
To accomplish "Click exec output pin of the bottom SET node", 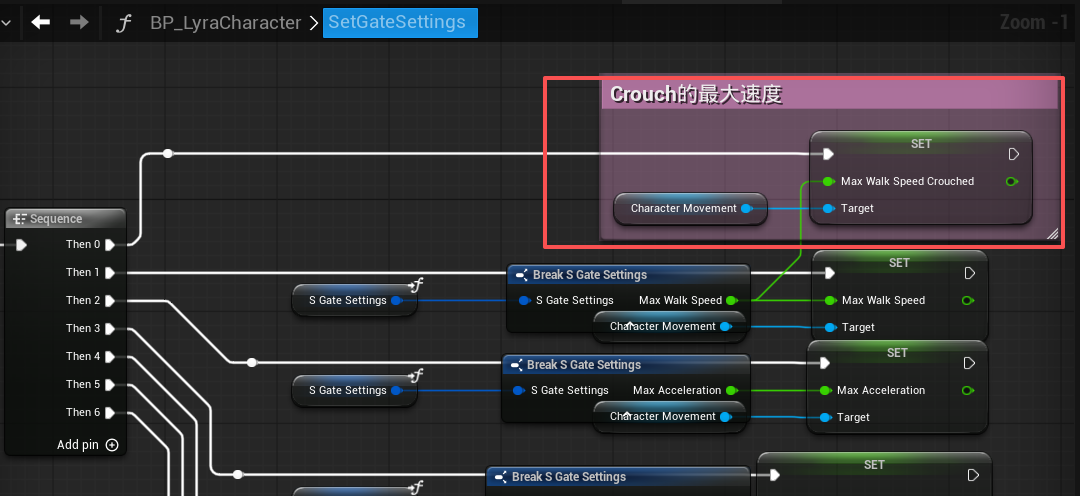I will pyautogui.click(x=973, y=475).
